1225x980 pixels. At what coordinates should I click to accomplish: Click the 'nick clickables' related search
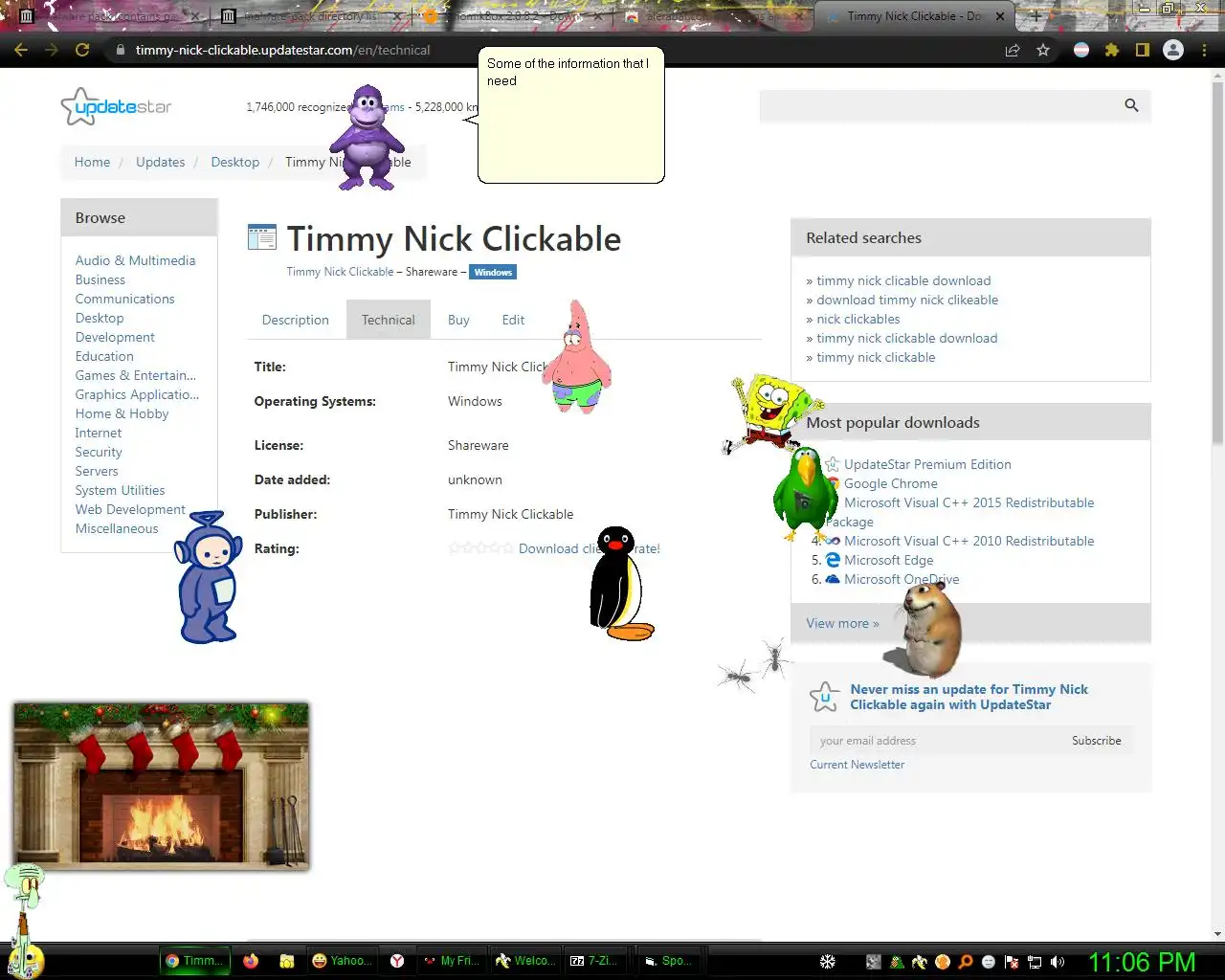[858, 319]
